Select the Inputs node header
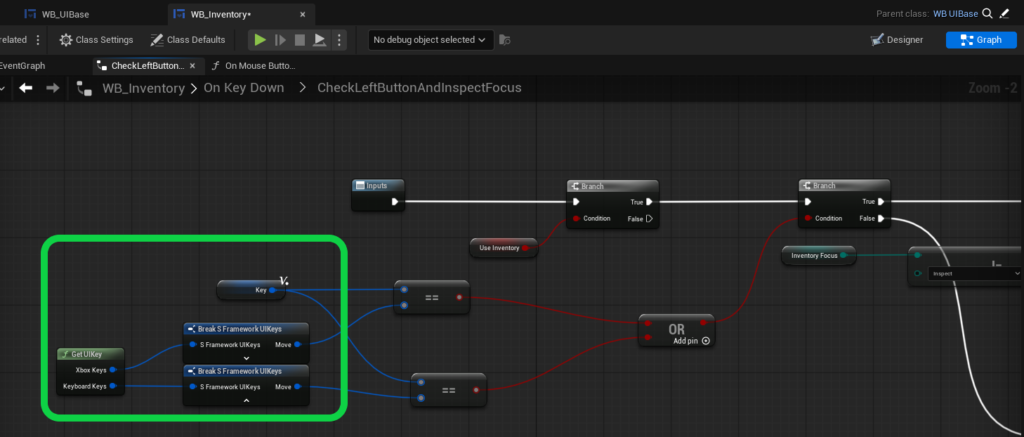 (378, 186)
